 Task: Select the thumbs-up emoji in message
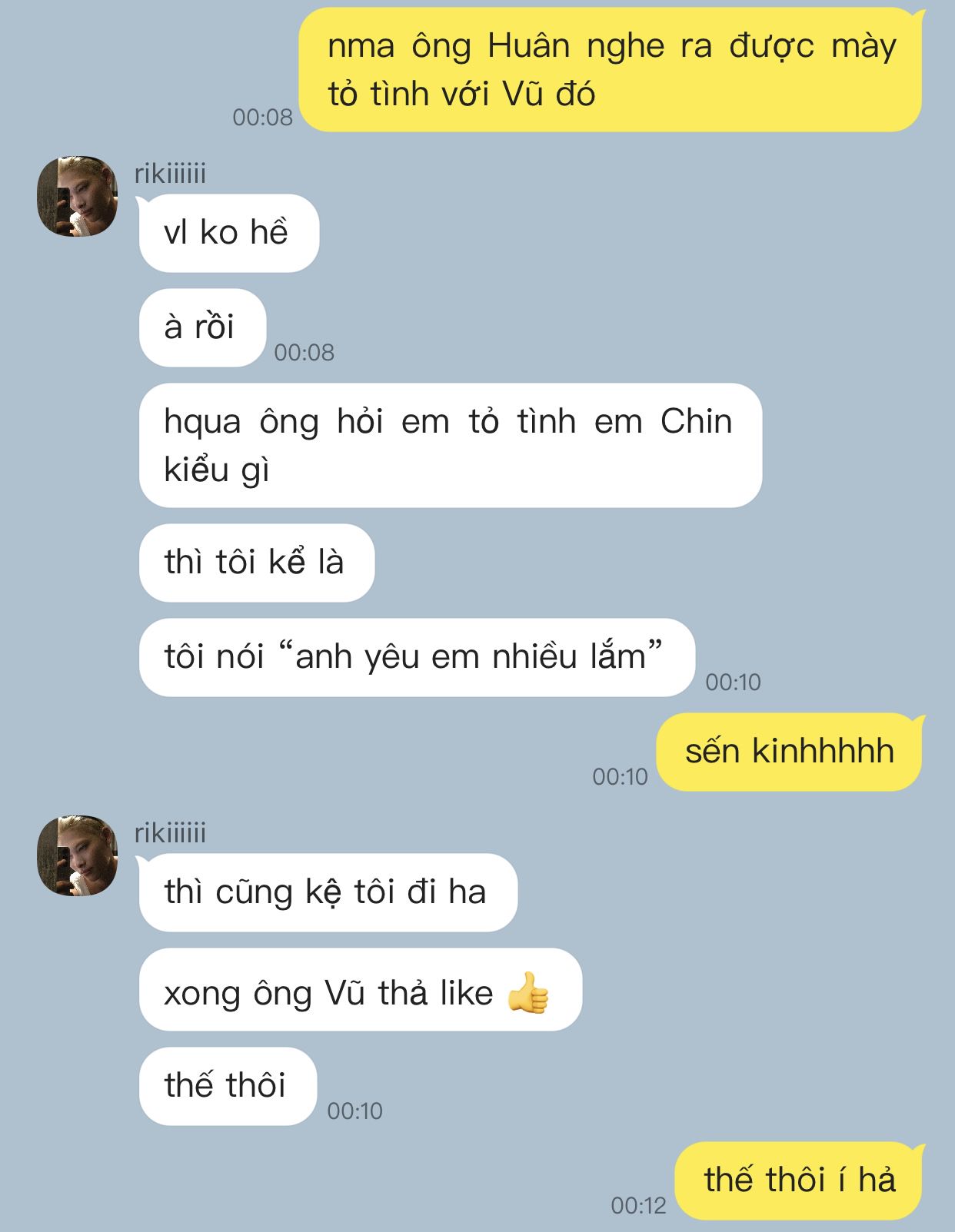click(x=528, y=992)
